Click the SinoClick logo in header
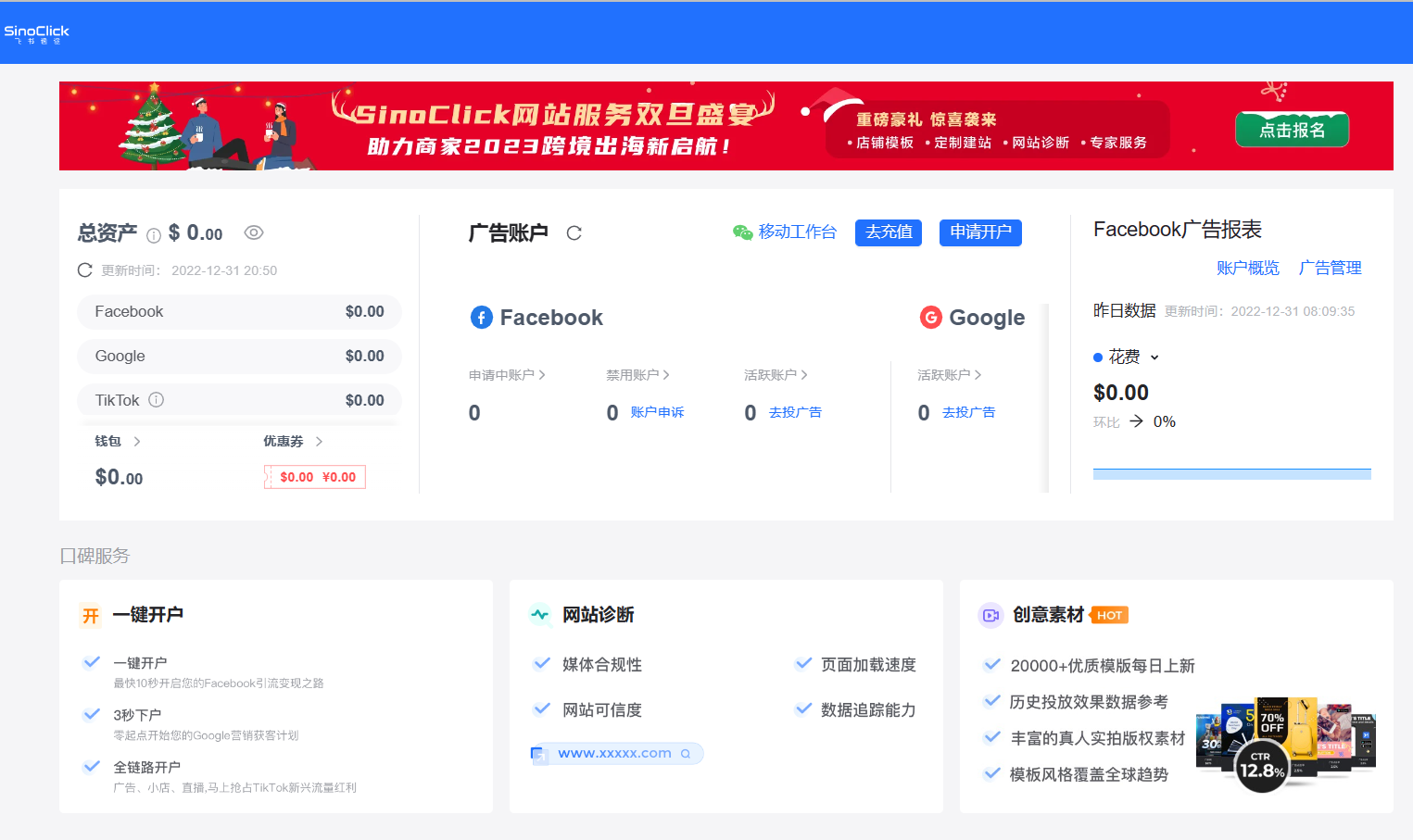 (36, 34)
